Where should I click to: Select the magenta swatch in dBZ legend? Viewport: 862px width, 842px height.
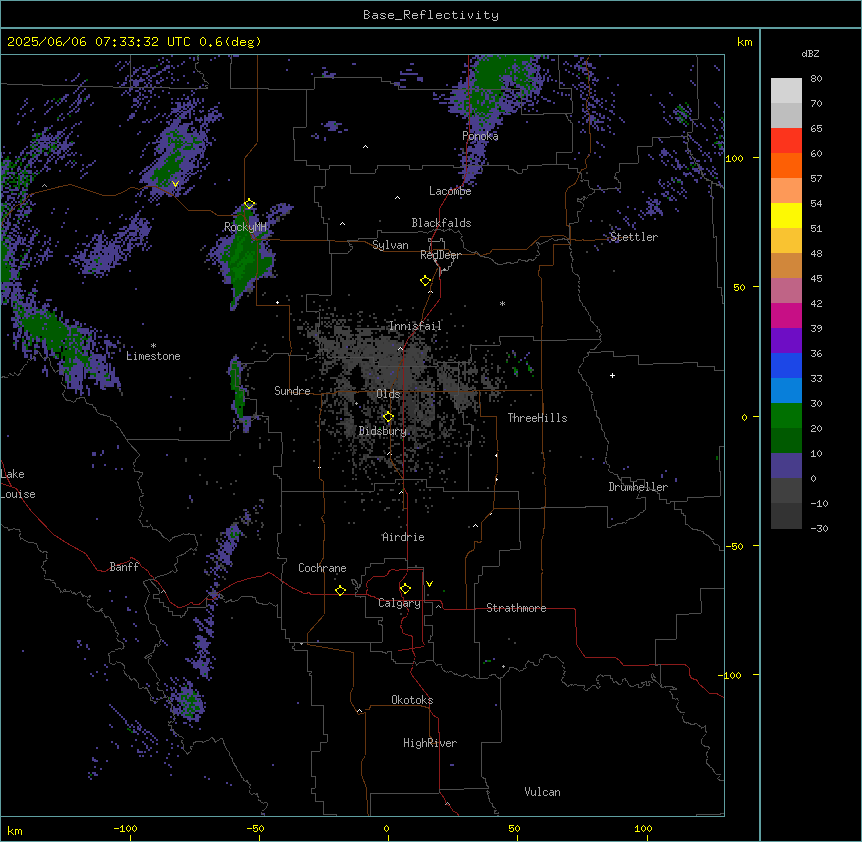click(x=786, y=315)
